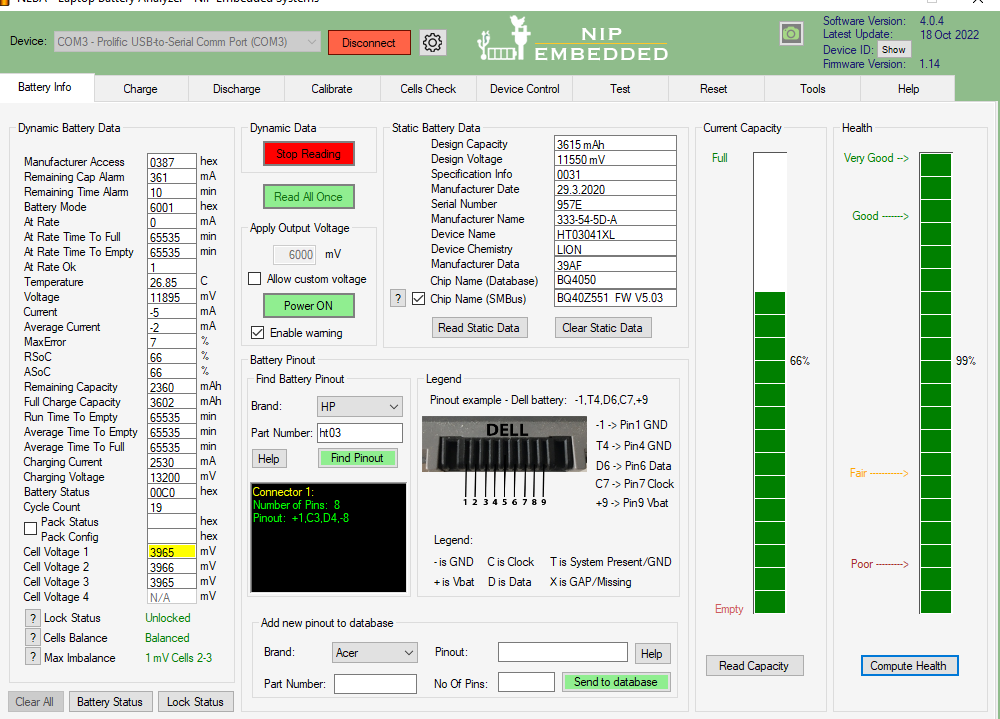Image resolution: width=1000 pixels, height=719 pixels.
Task: Click the Part Number field containing ht03
Action: click(x=359, y=433)
